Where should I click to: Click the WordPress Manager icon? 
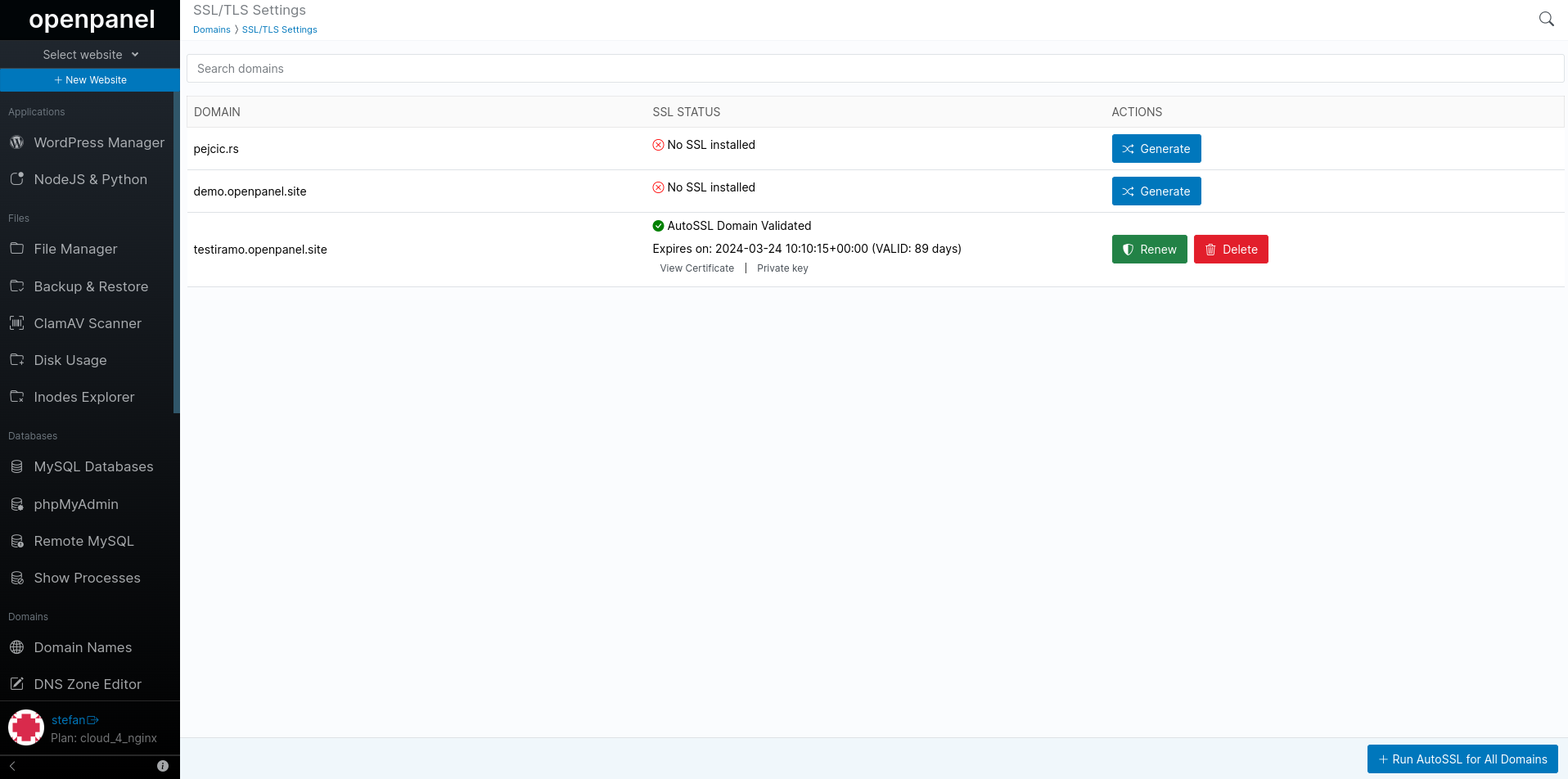16,142
